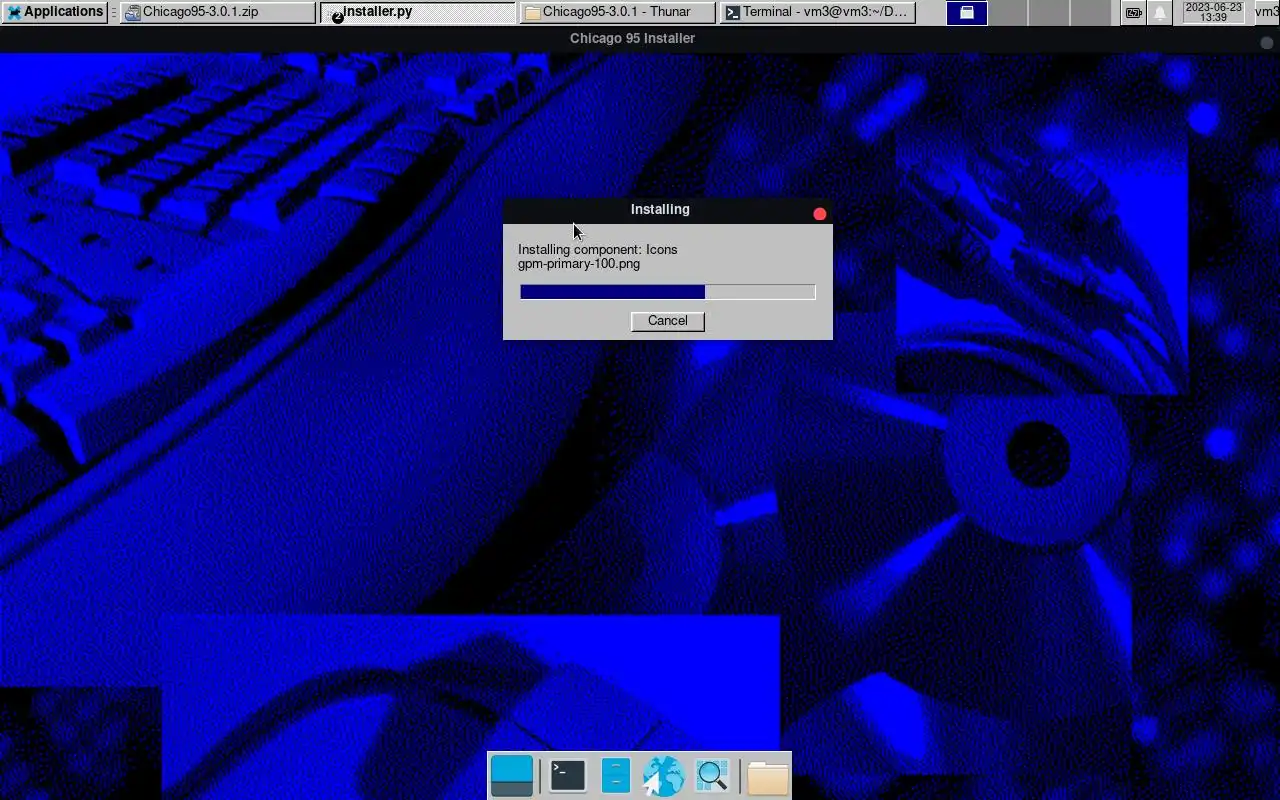
Task: Cancel the icon installation
Action: 667,321
